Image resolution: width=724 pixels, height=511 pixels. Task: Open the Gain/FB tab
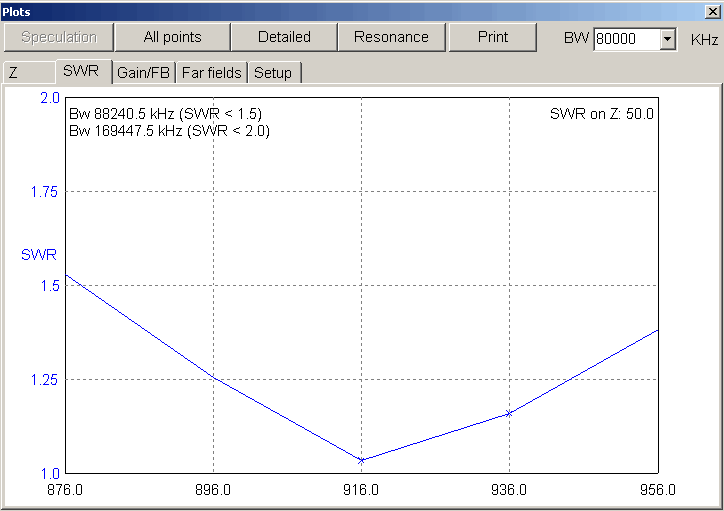click(144, 73)
